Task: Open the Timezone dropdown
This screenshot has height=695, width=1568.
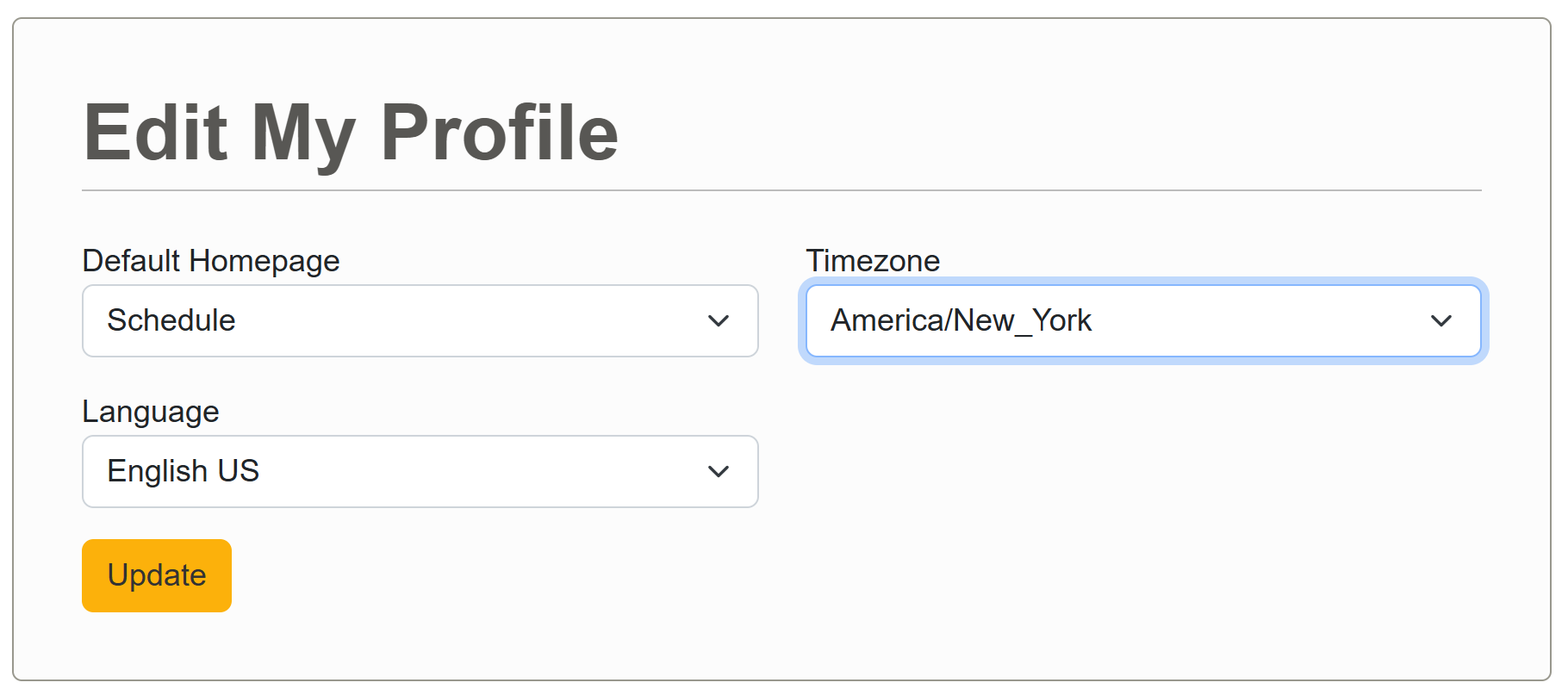Action: [1142, 320]
